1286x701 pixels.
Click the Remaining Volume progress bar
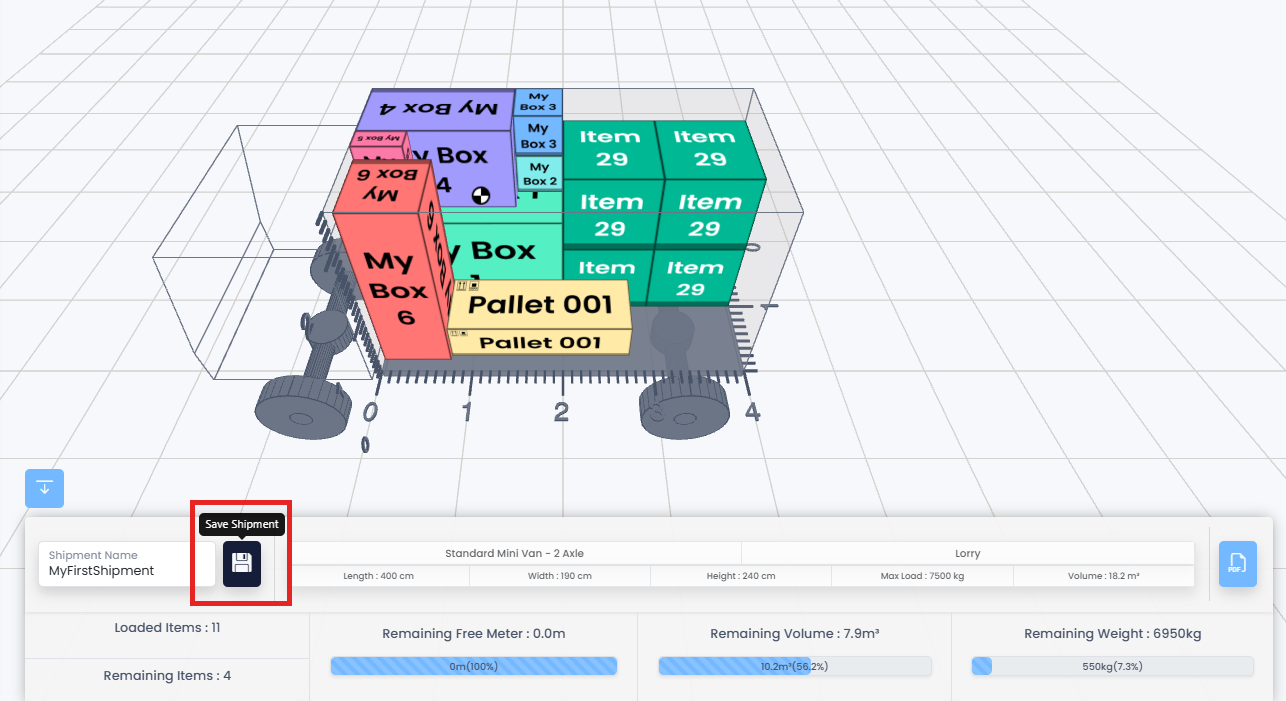click(x=794, y=666)
